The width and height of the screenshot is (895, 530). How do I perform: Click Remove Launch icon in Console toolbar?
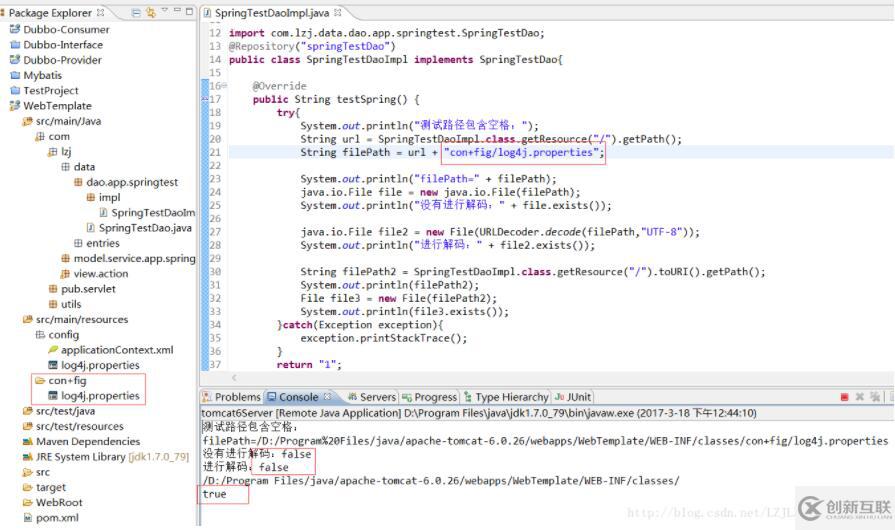(860, 397)
